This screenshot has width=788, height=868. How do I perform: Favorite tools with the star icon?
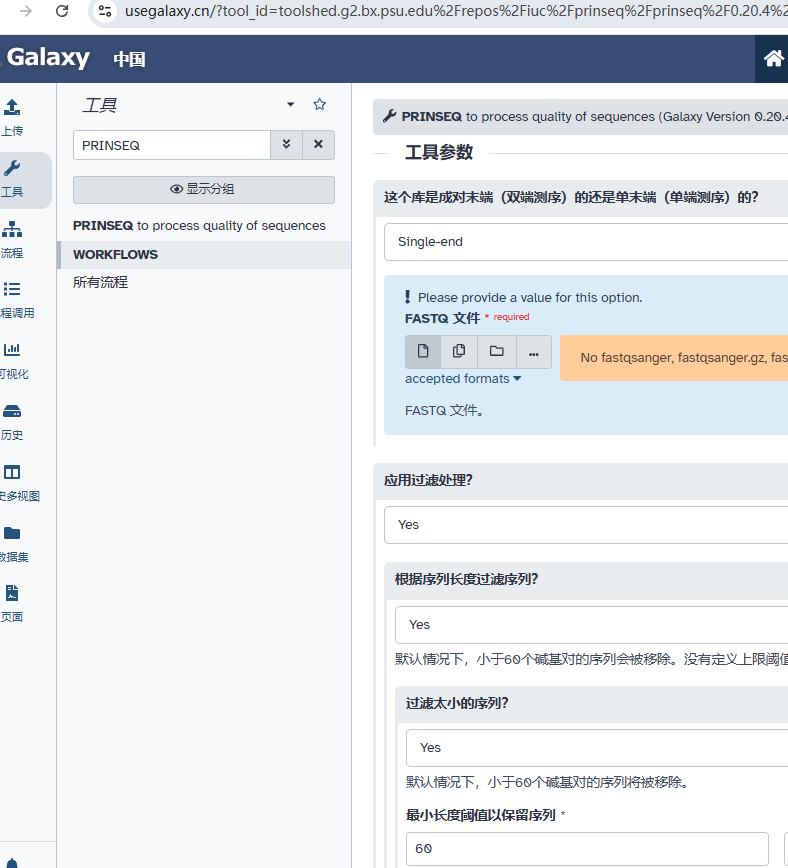click(x=320, y=104)
